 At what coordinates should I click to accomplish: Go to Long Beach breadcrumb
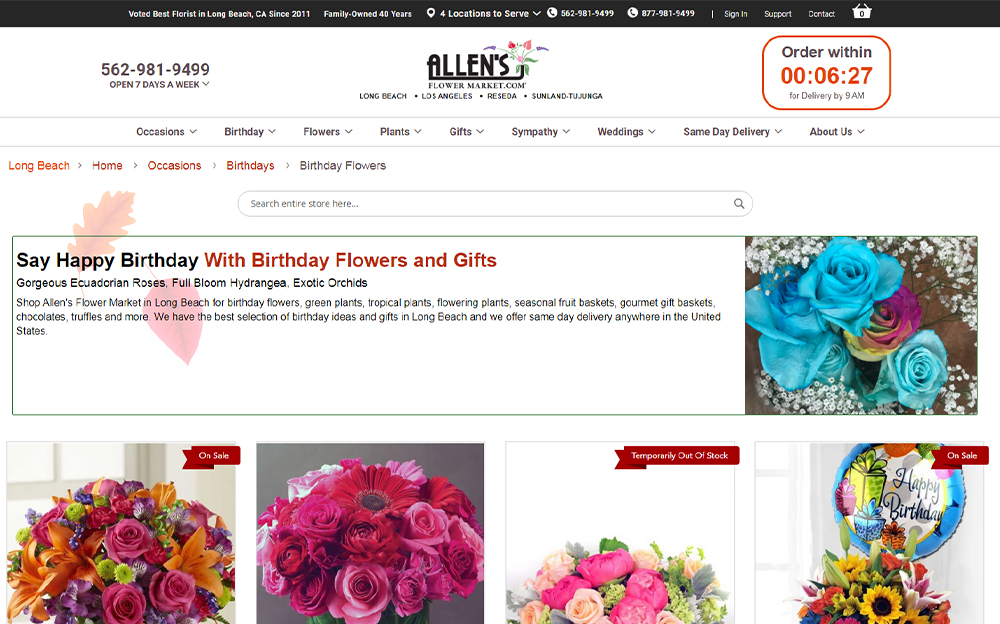click(39, 165)
